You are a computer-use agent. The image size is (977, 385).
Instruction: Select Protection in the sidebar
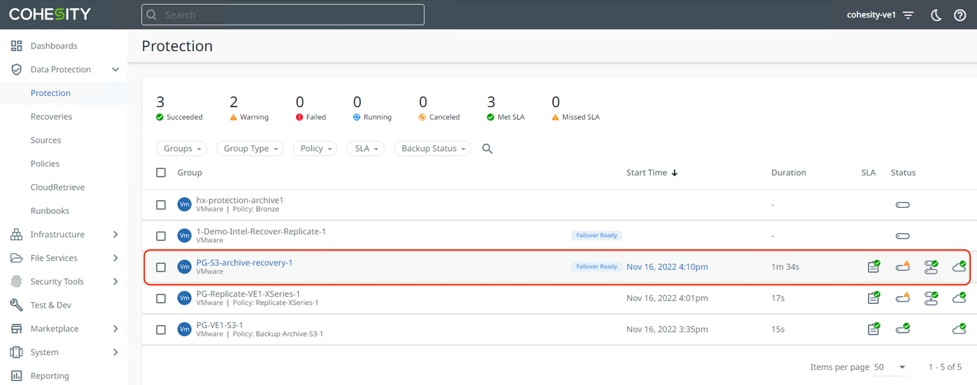point(50,93)
